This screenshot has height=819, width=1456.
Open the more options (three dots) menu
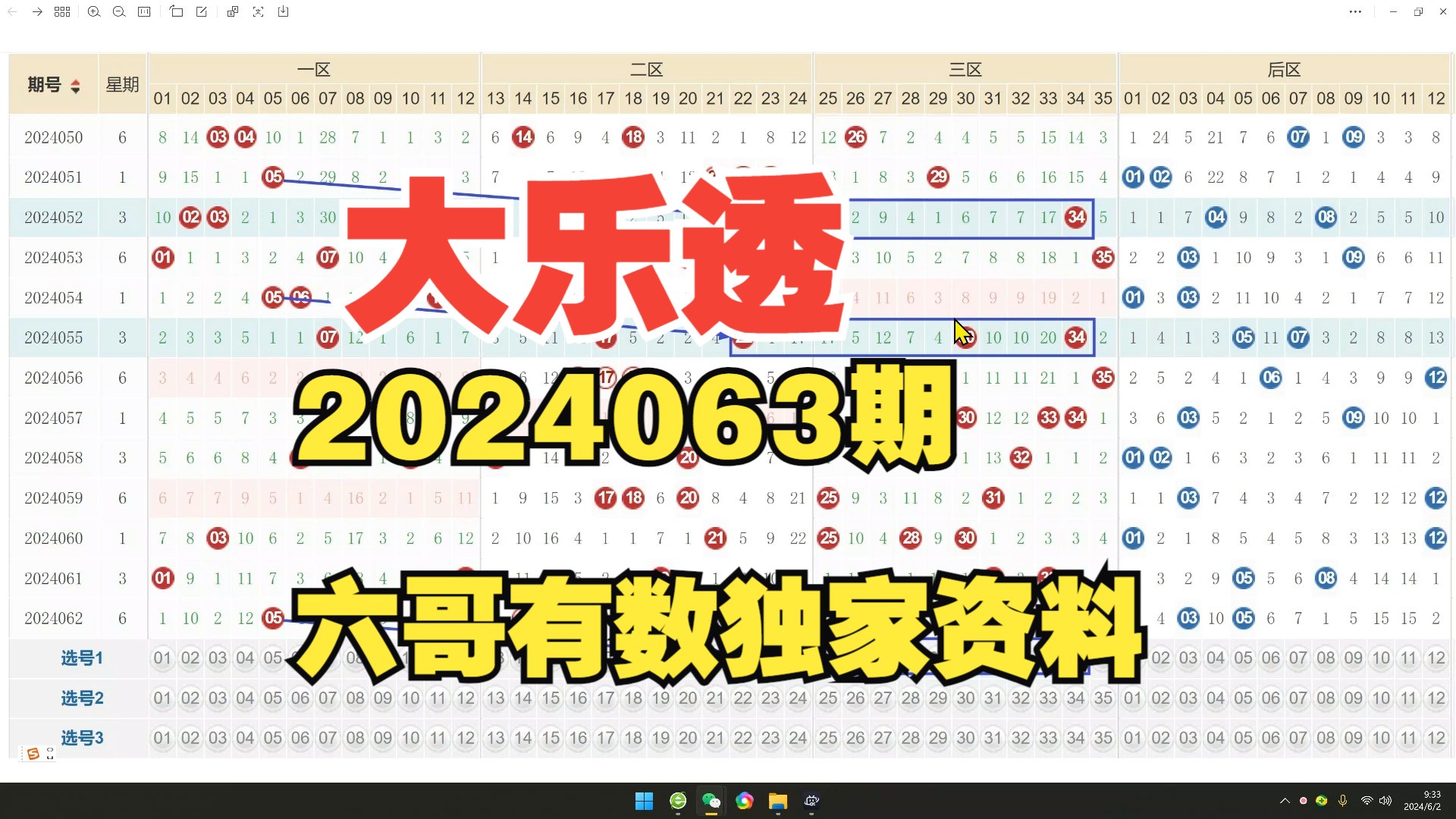pyautogui.click(x=1355, y=12)
